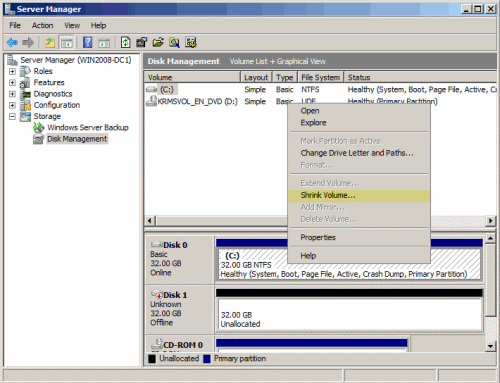The height and width of the screenshot is (383, 500).
Task: Expand the Diagnostics node
Action: [12, 94]
